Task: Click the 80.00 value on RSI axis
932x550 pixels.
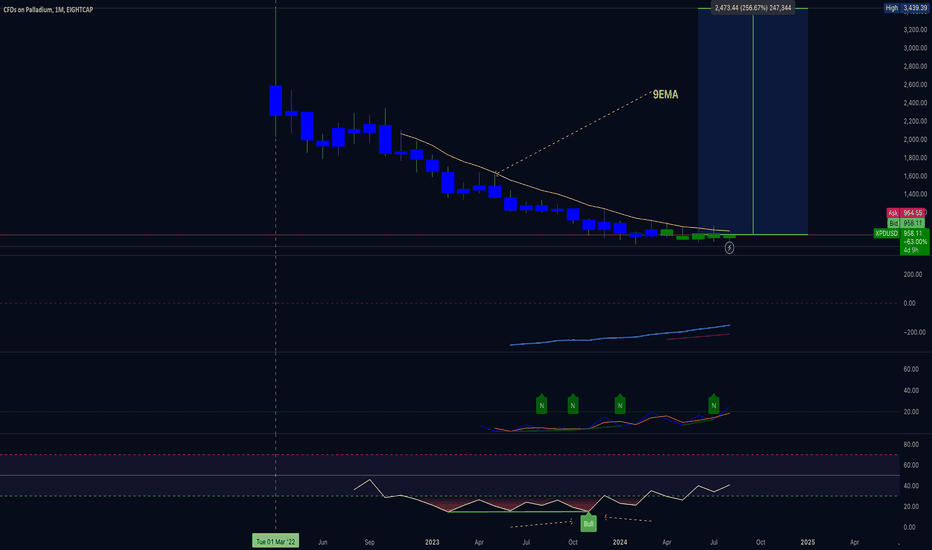Action: [x=911, y=445]
